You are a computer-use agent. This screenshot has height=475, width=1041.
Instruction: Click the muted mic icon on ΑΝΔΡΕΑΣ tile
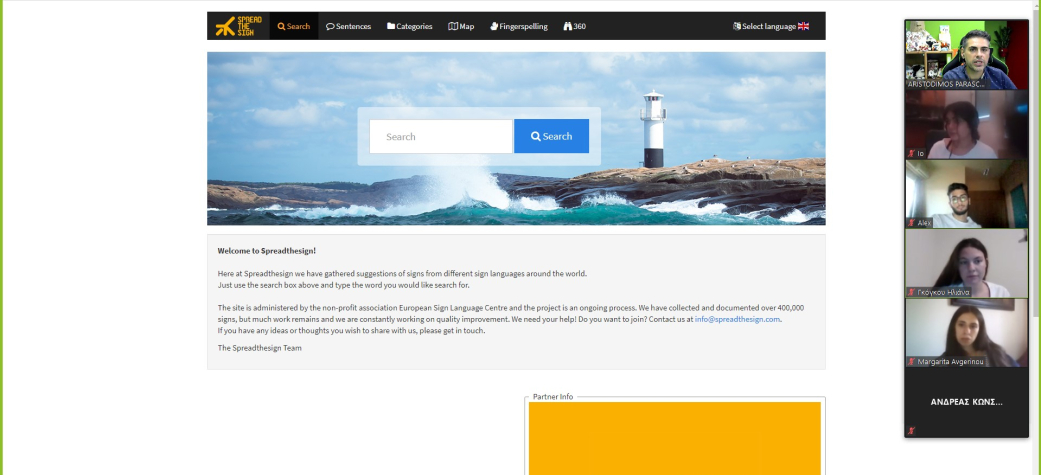coord(911,430)
